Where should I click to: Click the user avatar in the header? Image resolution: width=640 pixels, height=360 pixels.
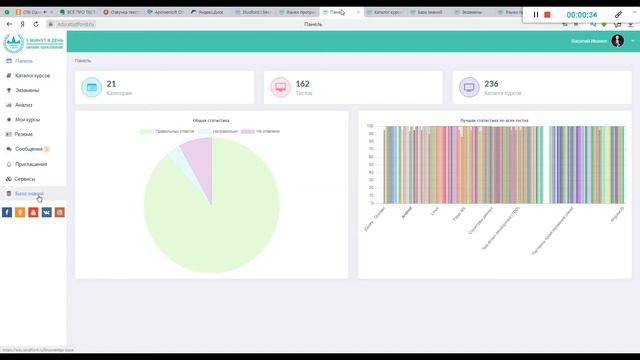[x=617, y=41]
